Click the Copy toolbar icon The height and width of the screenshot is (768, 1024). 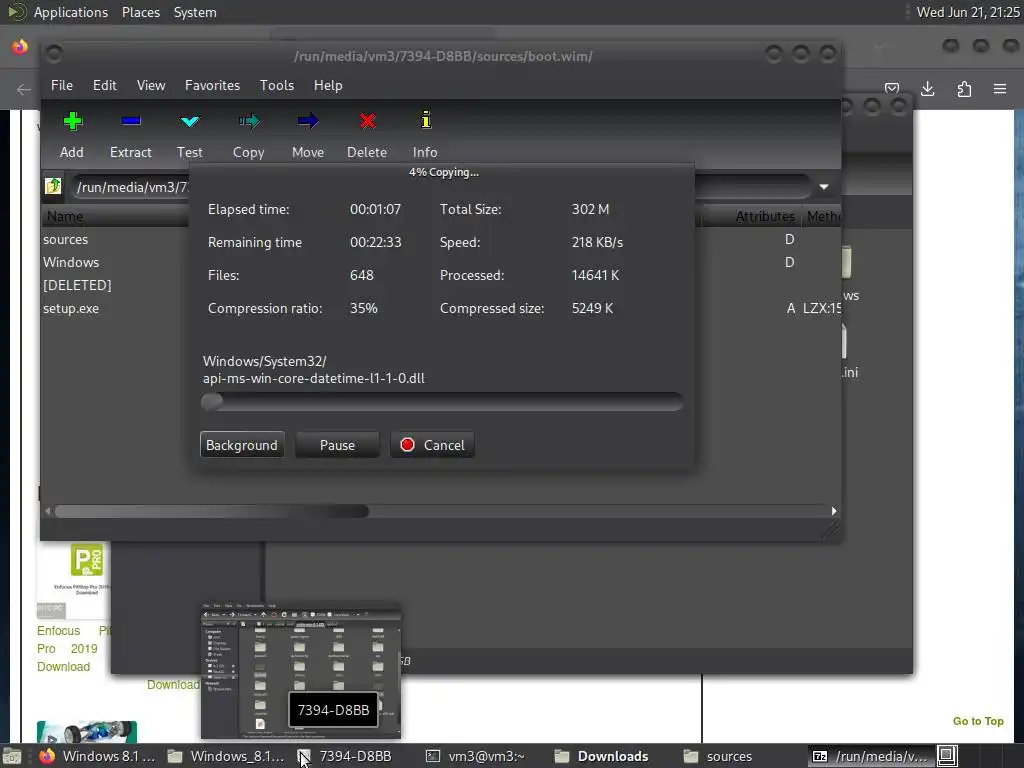coord(249,121)
